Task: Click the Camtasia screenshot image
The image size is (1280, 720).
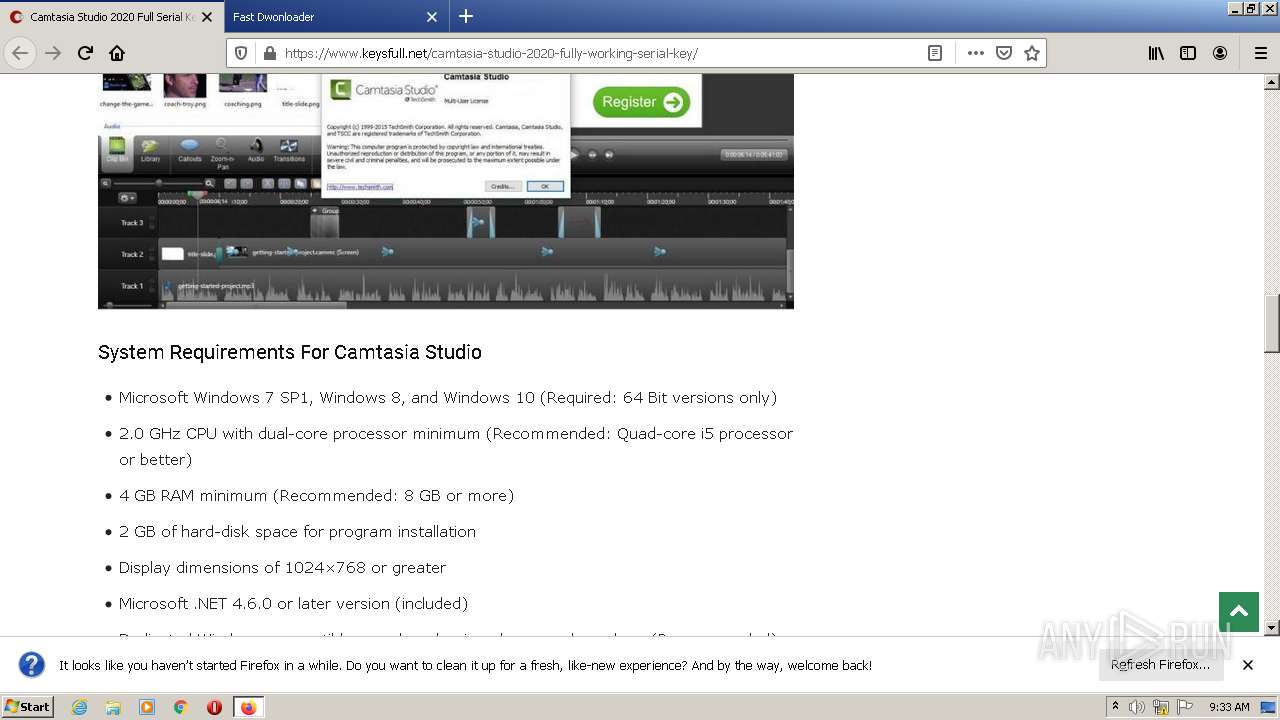Action: coord(446,191)
